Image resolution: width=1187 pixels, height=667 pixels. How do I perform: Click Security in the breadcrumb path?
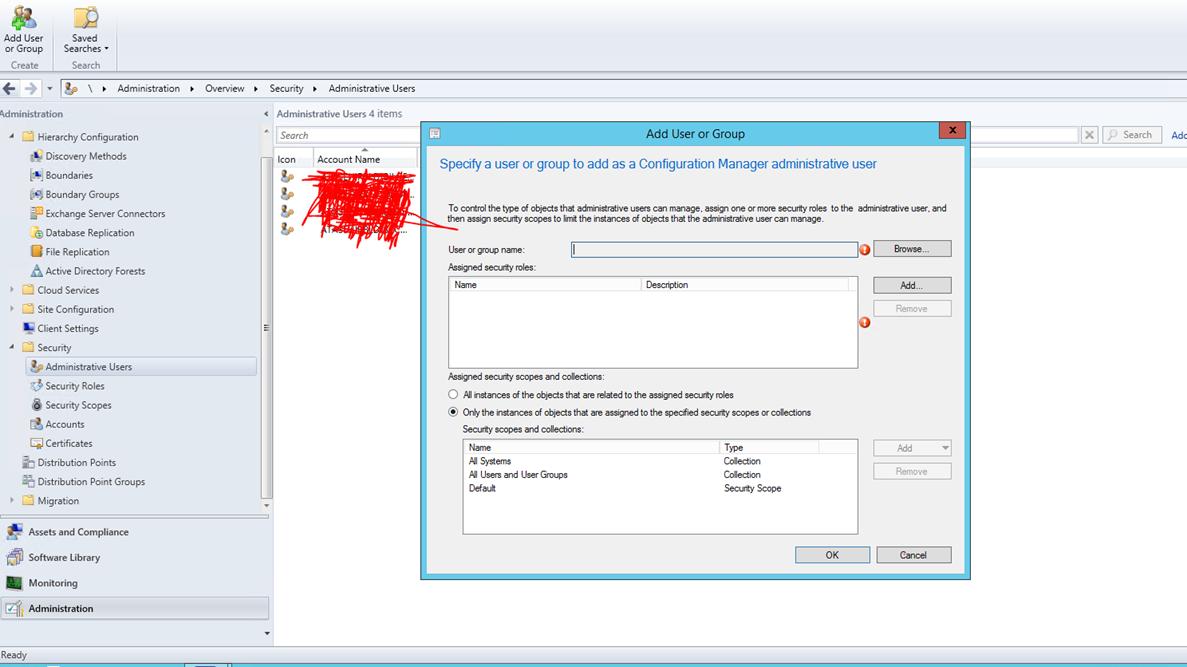point(286,89)
